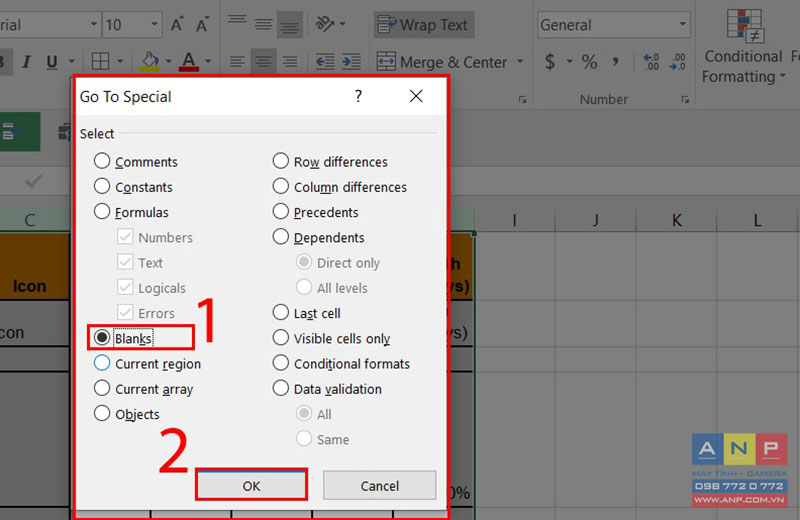Click the Increase Decimal icon
The width and height of the screenshot is (800, 520).
[x=651, y=62]
